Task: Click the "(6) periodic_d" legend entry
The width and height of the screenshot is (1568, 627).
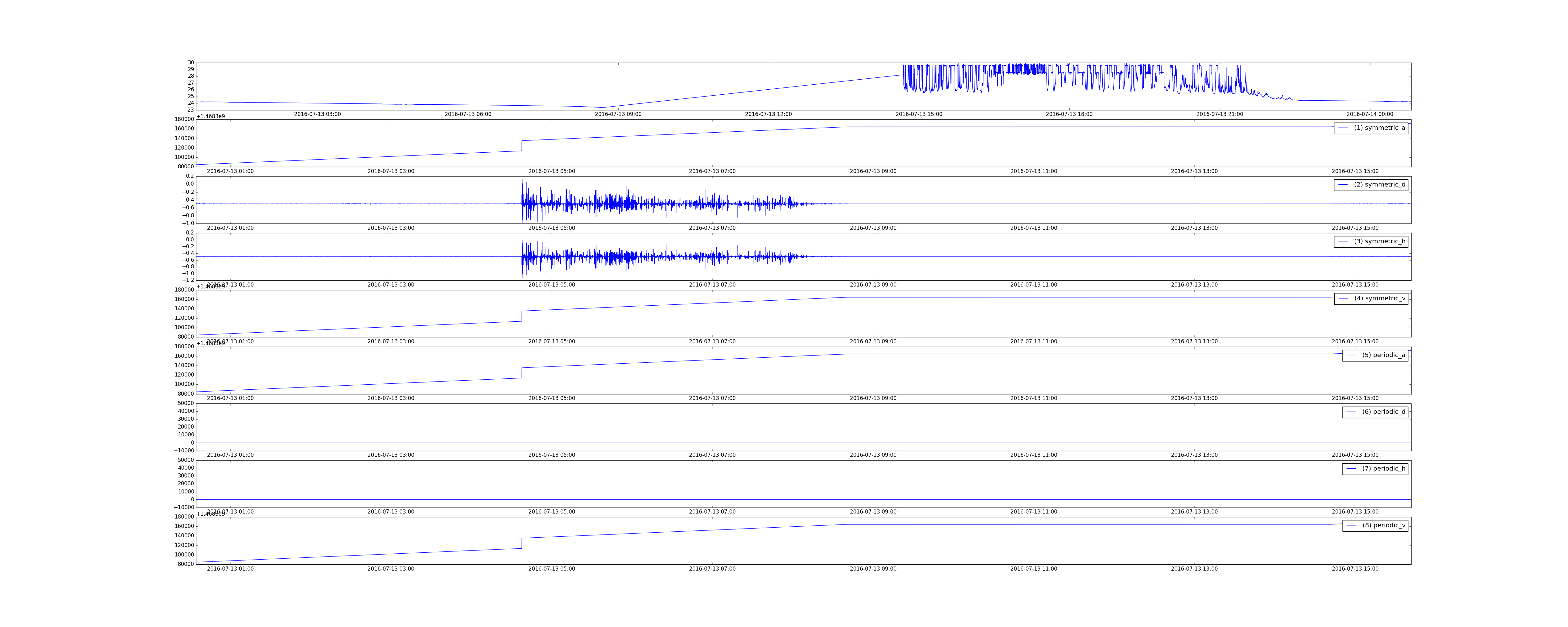Action: point(1375,412)
